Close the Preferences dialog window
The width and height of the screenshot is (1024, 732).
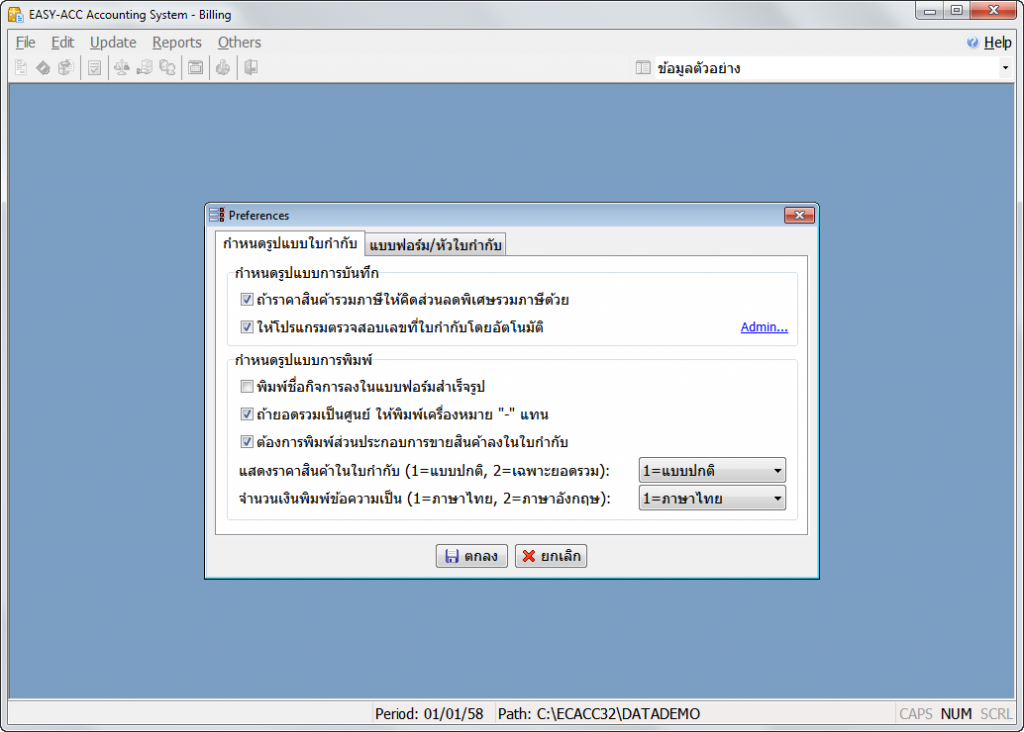click(798, 215)
